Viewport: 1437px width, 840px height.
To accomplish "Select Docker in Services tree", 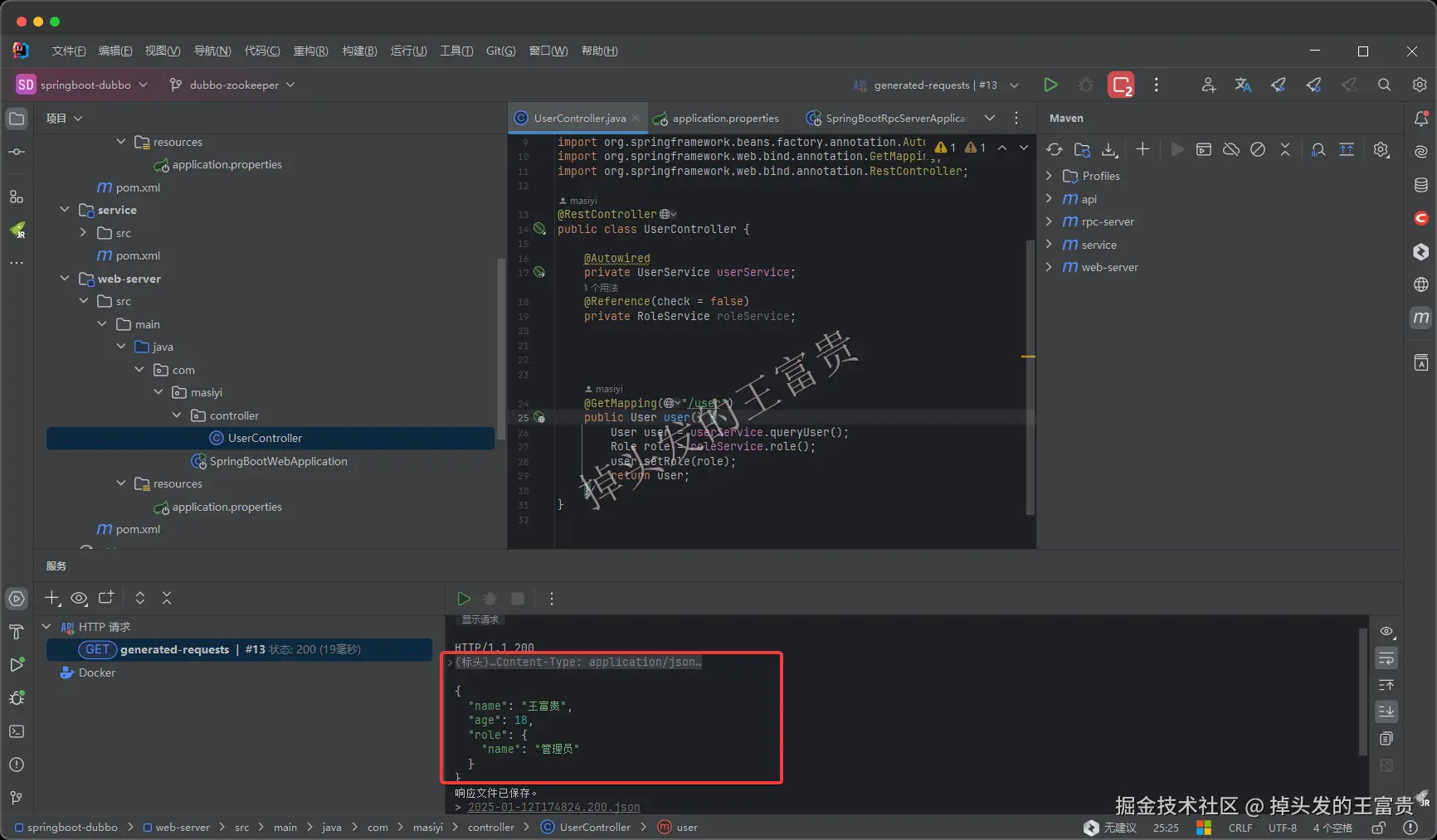I will tap(87, 672).
